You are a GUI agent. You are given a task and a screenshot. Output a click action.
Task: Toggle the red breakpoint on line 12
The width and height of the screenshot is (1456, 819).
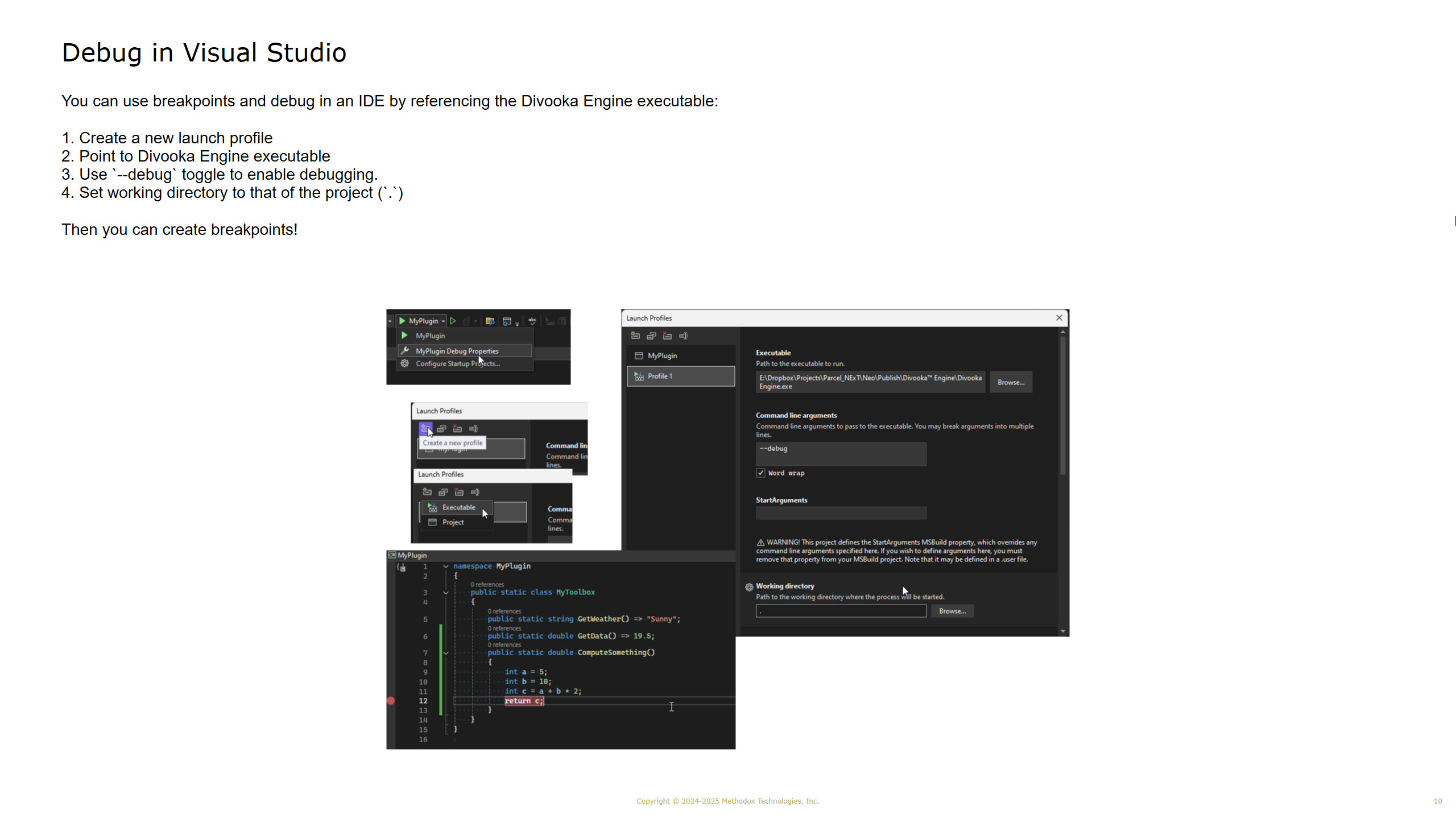click(391, 701)
